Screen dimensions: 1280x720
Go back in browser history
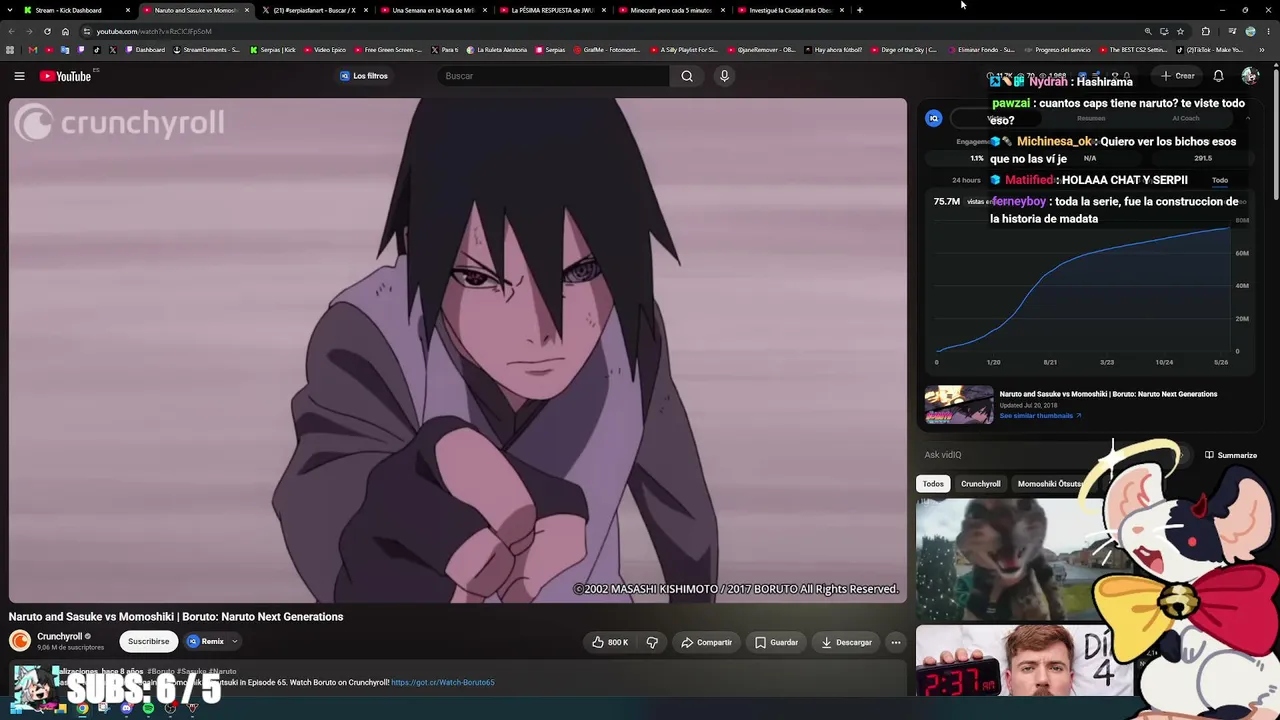pos(11,31)
